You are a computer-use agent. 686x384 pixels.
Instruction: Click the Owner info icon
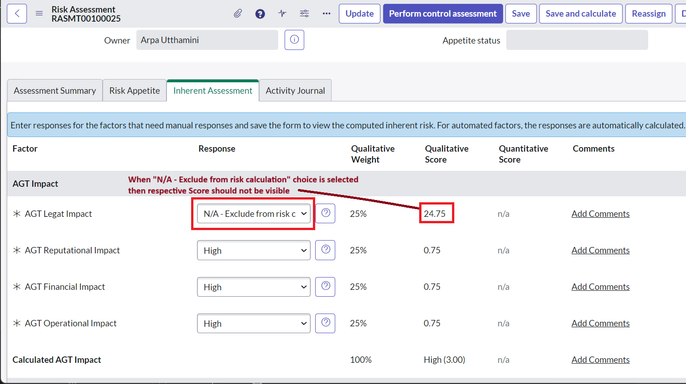[294, 40]
